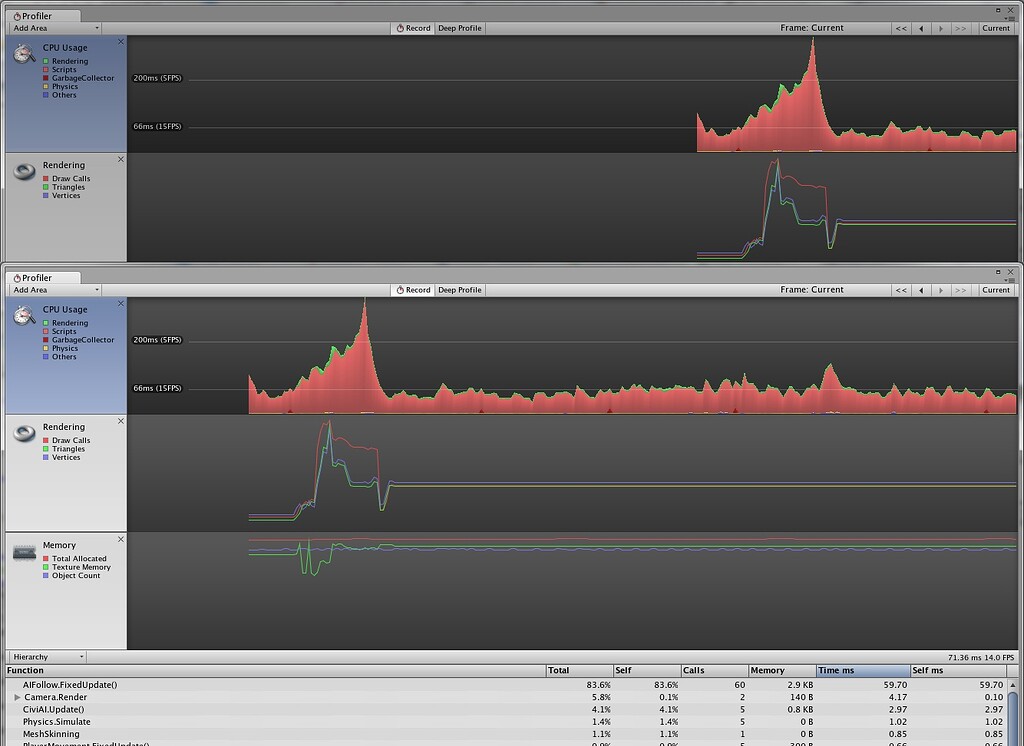Advance one frame with the right arrow icon
1024x746 pixels.
pos(941,27)
